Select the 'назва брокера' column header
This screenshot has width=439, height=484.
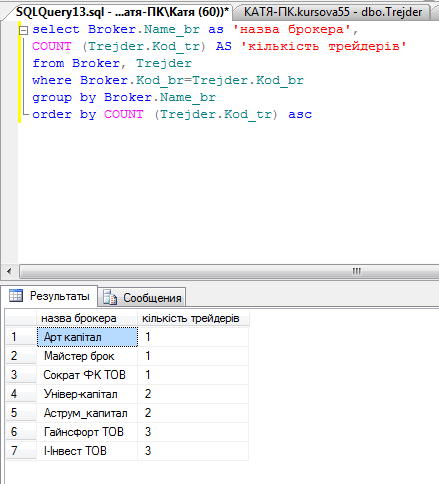point(87,318)
